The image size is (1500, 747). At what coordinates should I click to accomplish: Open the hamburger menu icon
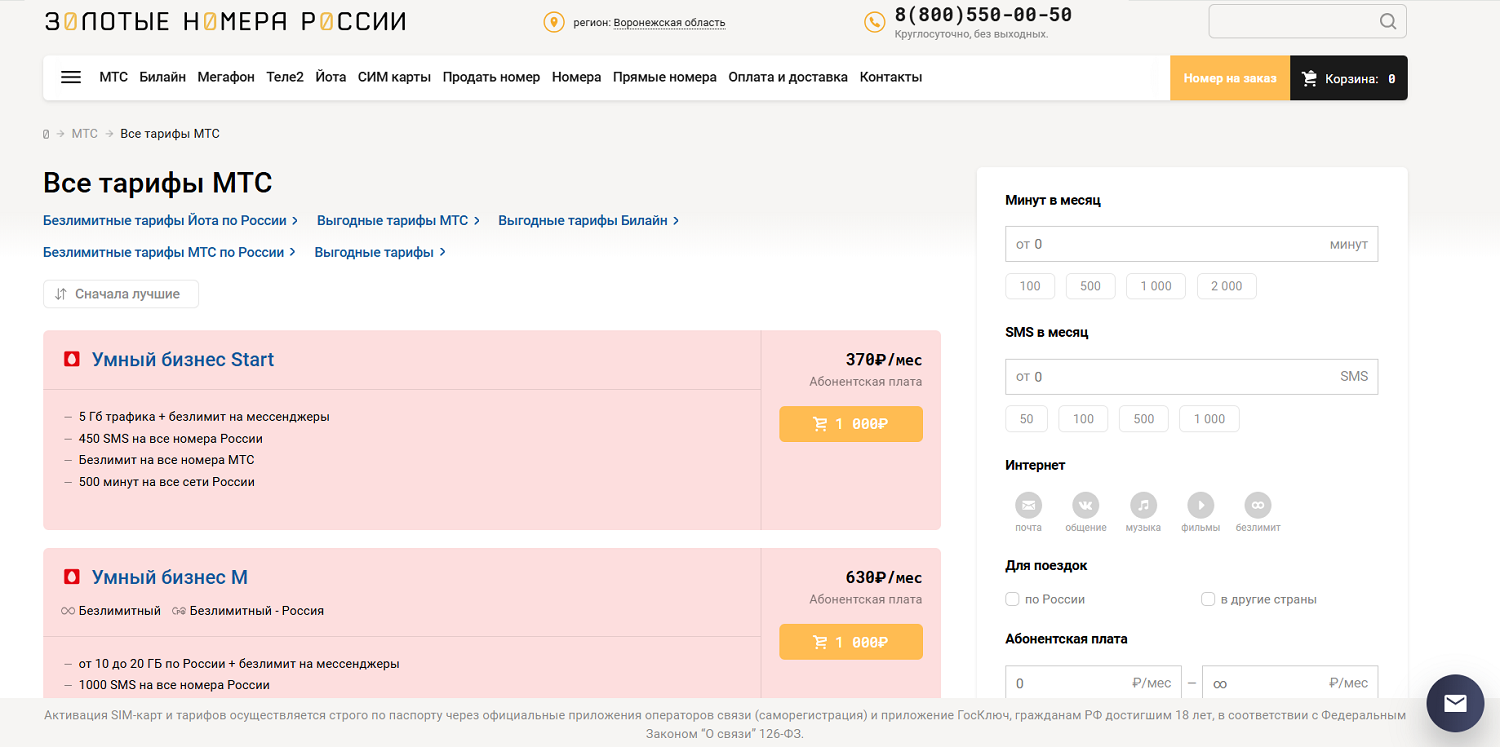click(x=71, y=77)
